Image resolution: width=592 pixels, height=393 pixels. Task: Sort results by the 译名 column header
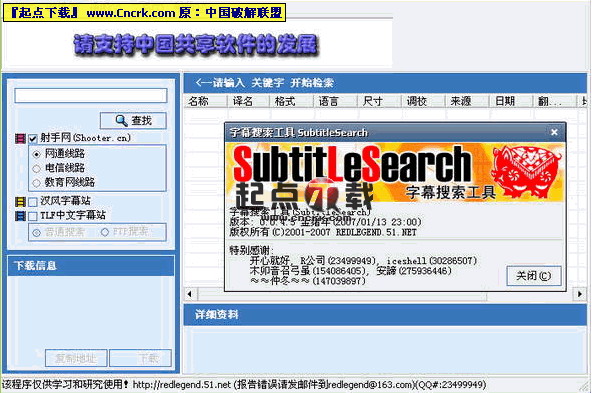(x=248, y=101)
